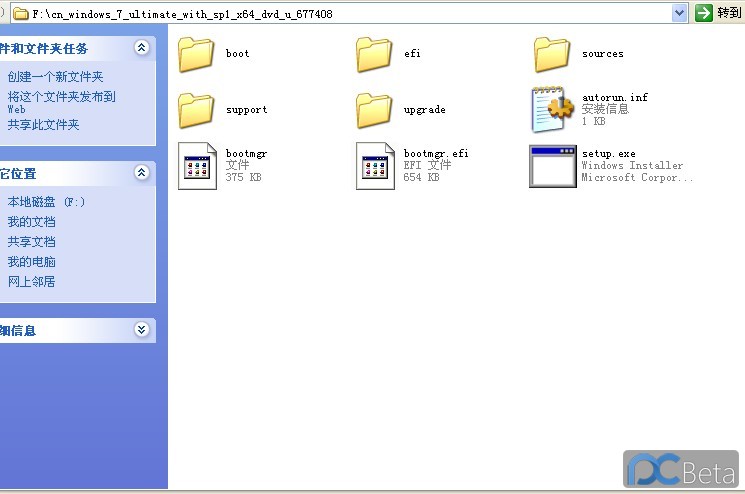Open 我的电脑 location
The width and height of the screenshot is (745, 494).
click(x=31, y=262)
